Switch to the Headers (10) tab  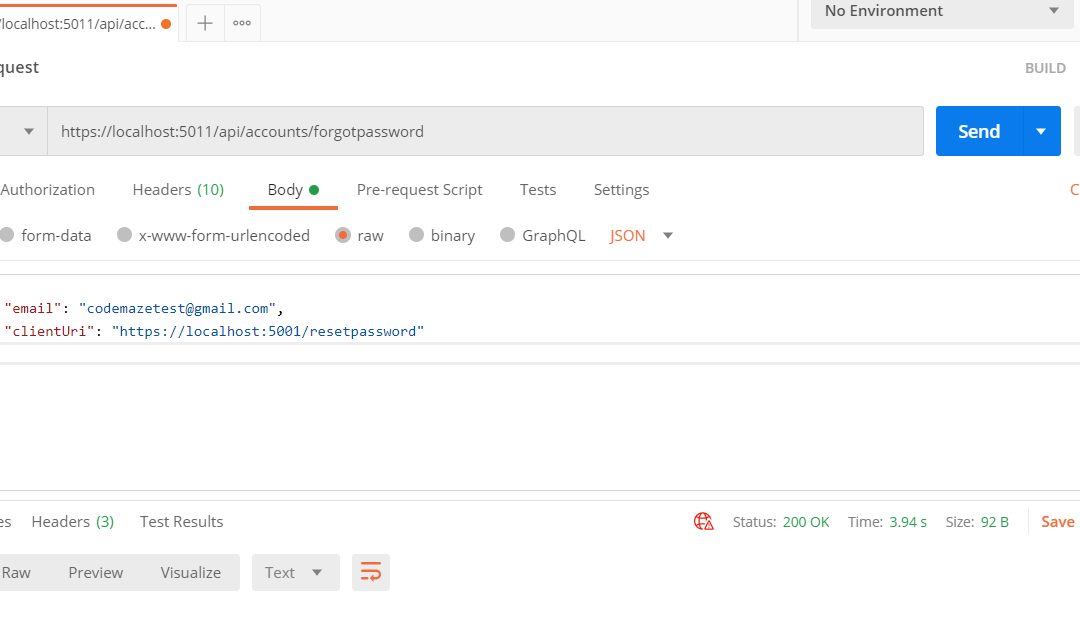pos(178,190)
